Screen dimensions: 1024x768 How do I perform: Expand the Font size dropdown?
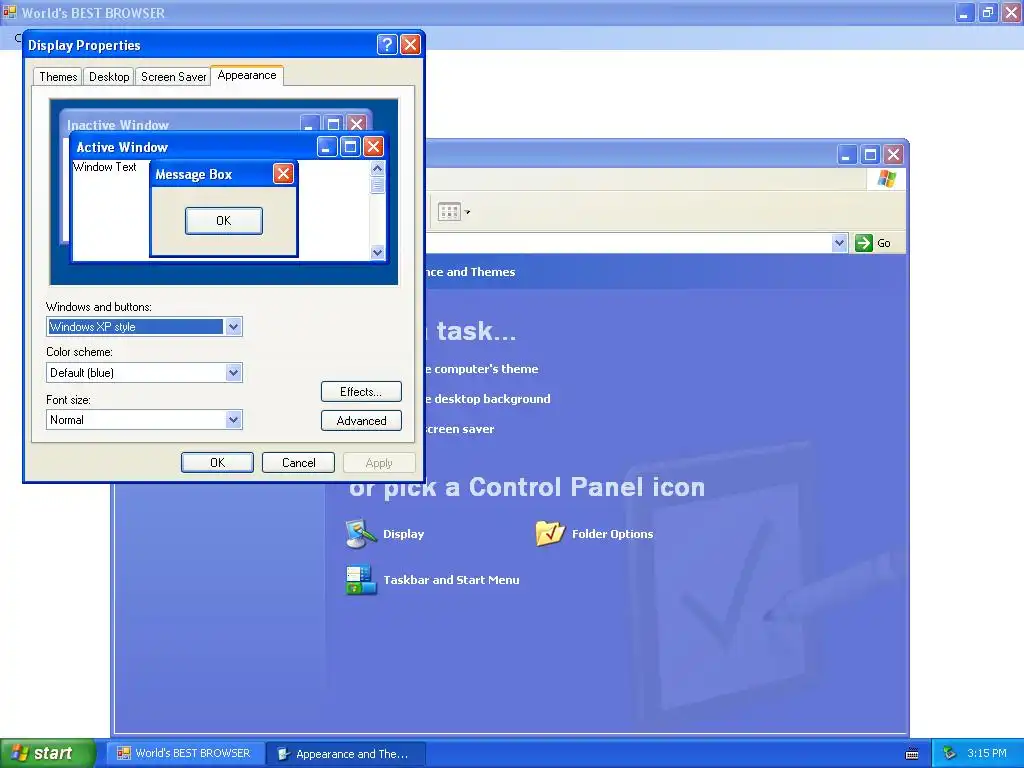tap(233, 419)
